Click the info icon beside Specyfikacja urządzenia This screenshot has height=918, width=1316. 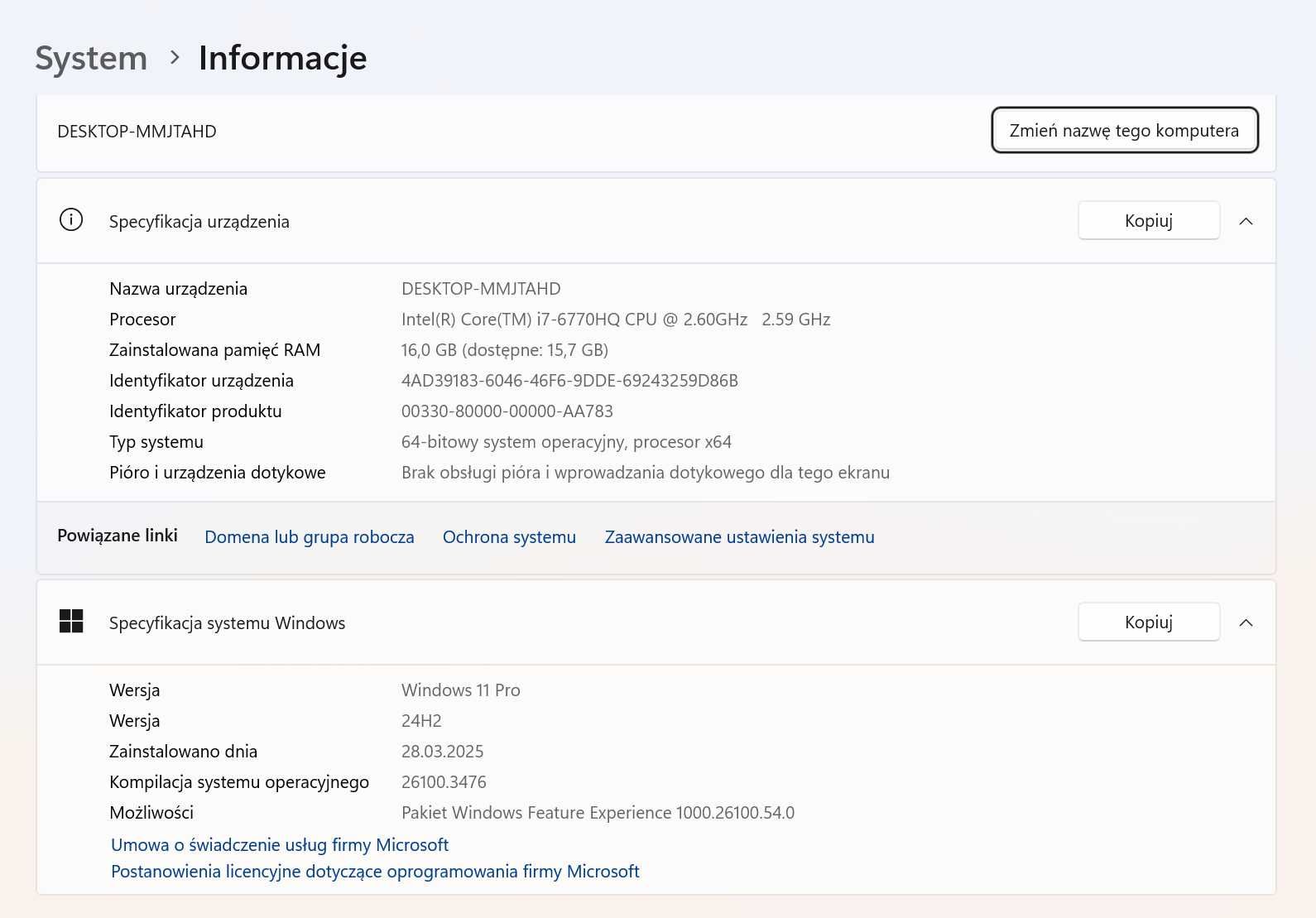click(71, 220)
